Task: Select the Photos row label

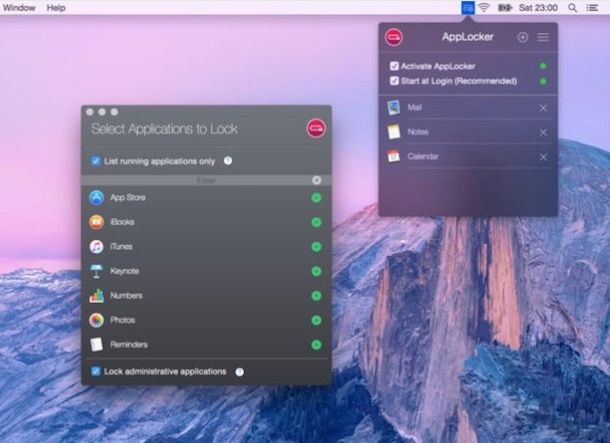Action: (x=123, y=320)
